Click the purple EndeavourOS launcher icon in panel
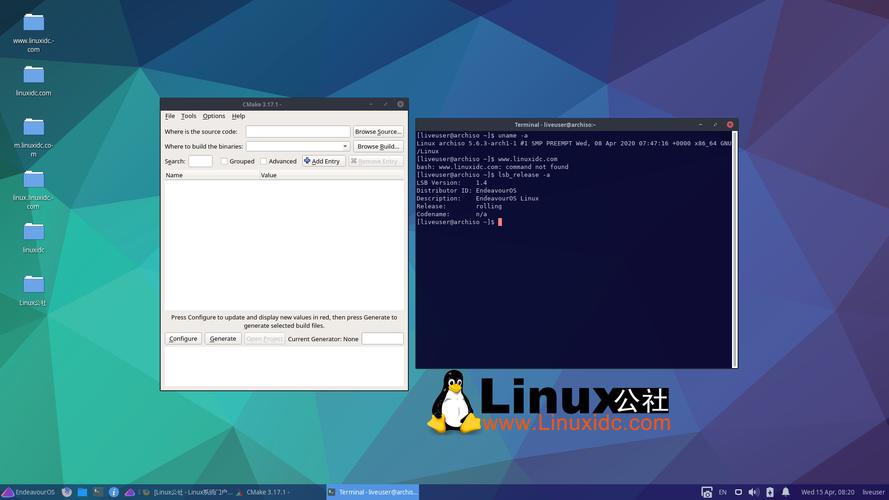The height and width of the screenshot is (500, 889). 129,492
